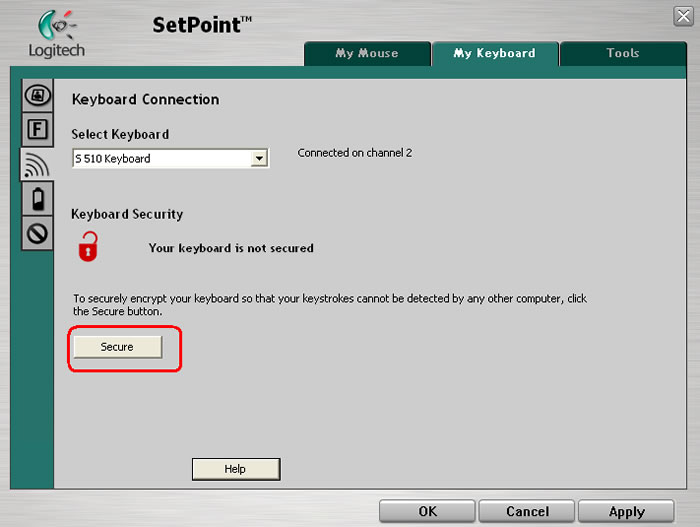The width and height of the screenshot is (700, 527).
Task: Click 'Your keyboard is not secured' message
Action: click(x=231, y=248)
